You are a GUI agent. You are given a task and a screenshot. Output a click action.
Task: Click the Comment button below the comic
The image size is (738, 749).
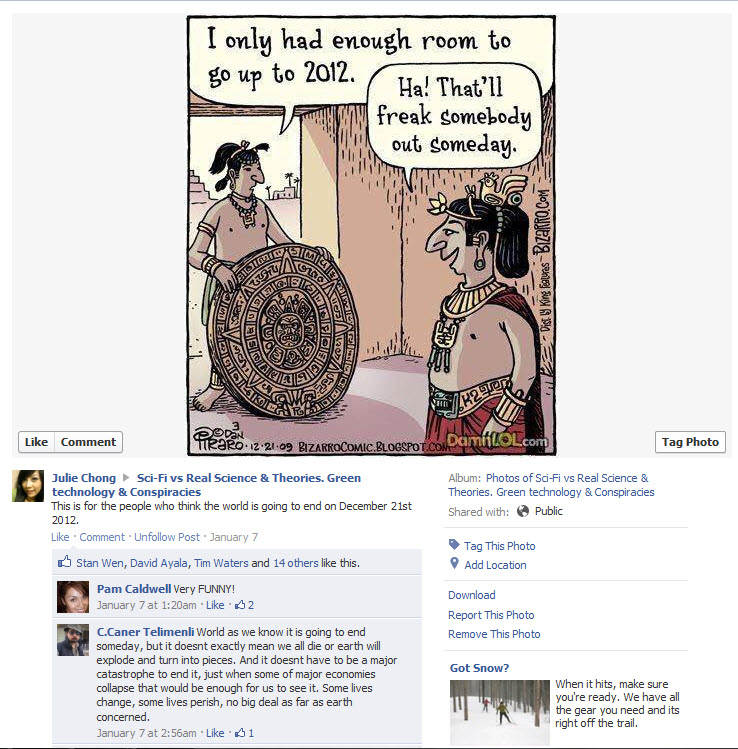[x=88, y=442]
